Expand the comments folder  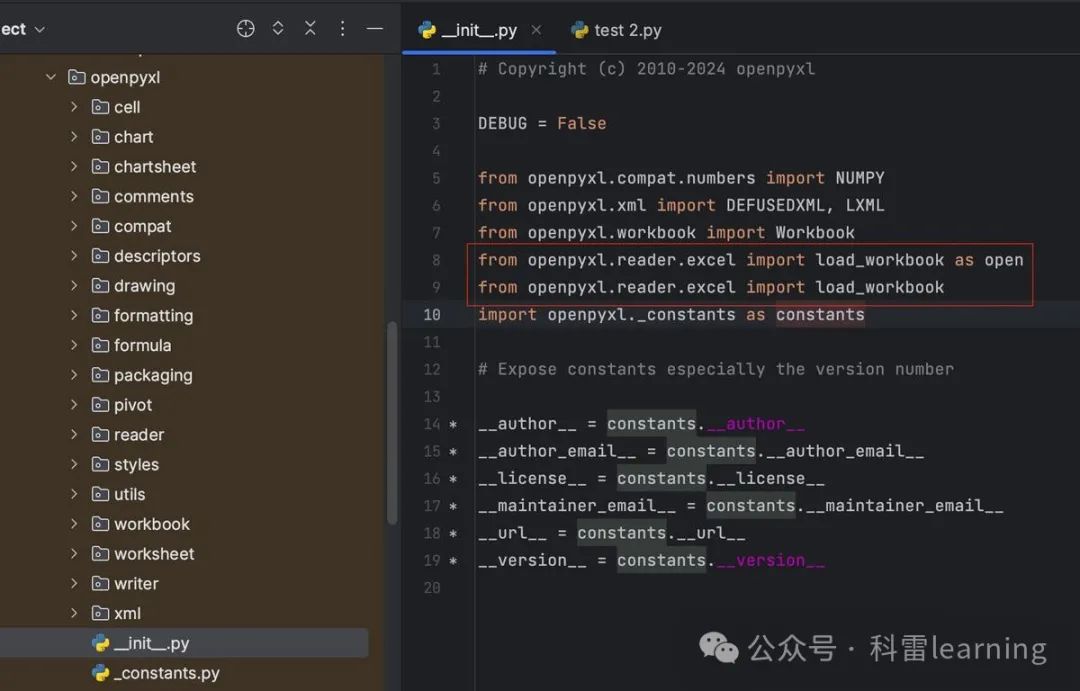(74, 196)
